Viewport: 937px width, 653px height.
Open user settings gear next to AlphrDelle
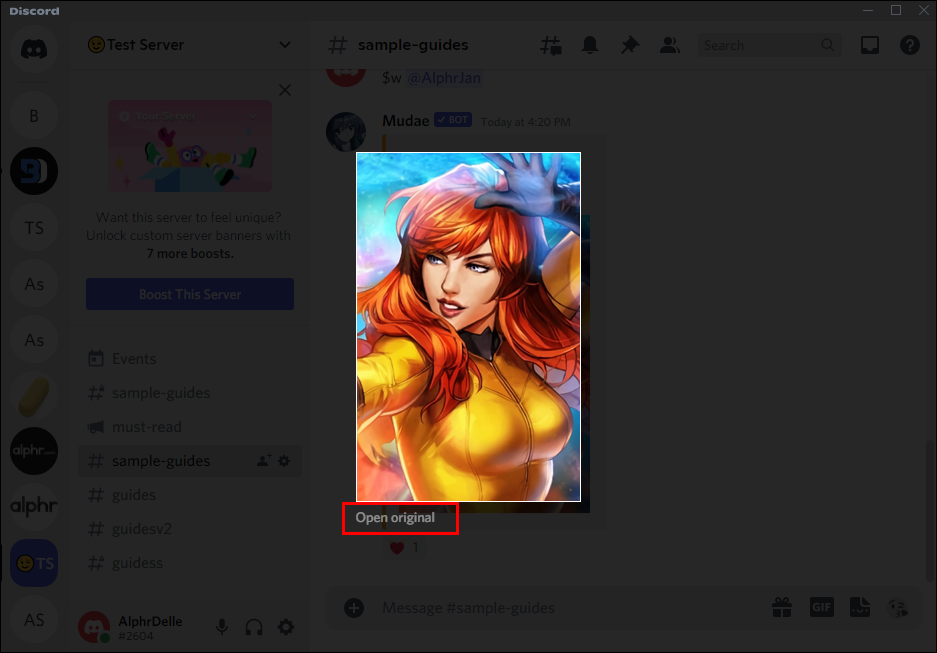coord(286,627)
